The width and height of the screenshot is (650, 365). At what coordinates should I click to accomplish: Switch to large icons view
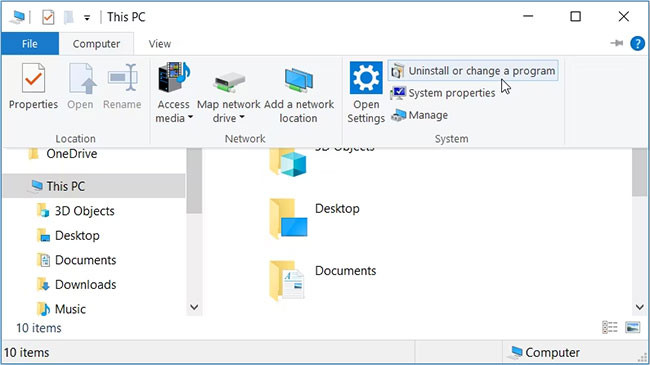[633, 327]
